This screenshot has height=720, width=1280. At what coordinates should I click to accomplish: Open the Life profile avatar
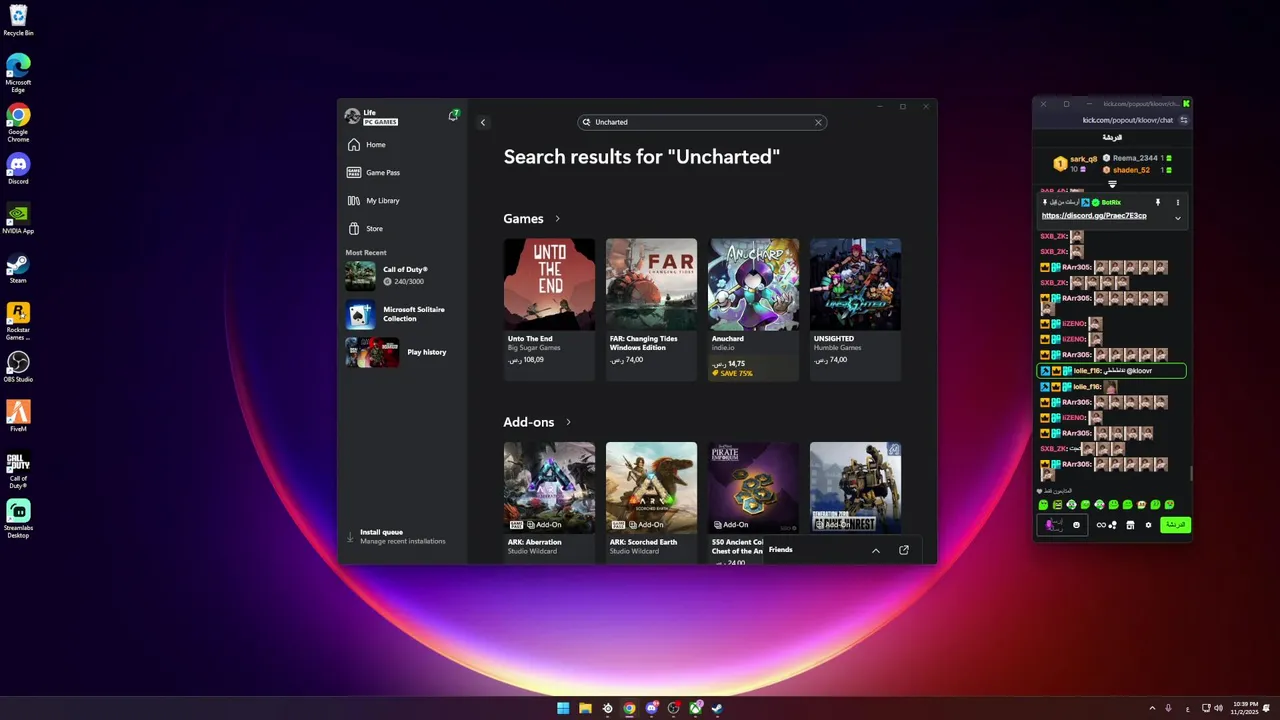[352, 116]
